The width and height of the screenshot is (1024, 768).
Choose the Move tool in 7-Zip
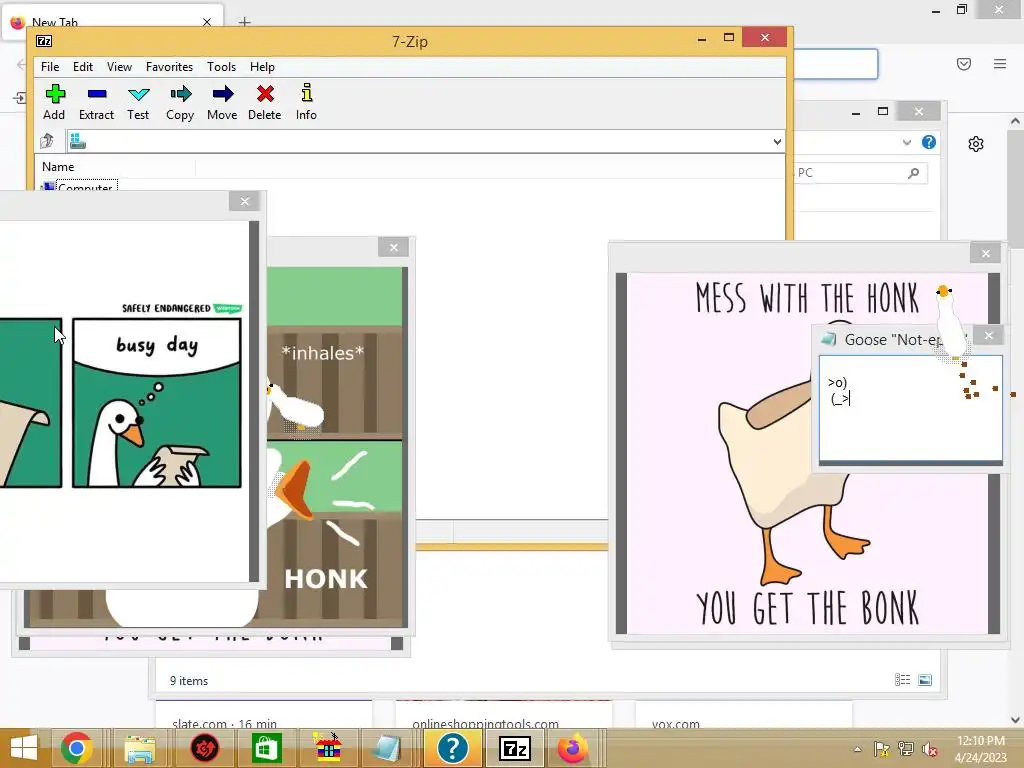coord(222,102)
